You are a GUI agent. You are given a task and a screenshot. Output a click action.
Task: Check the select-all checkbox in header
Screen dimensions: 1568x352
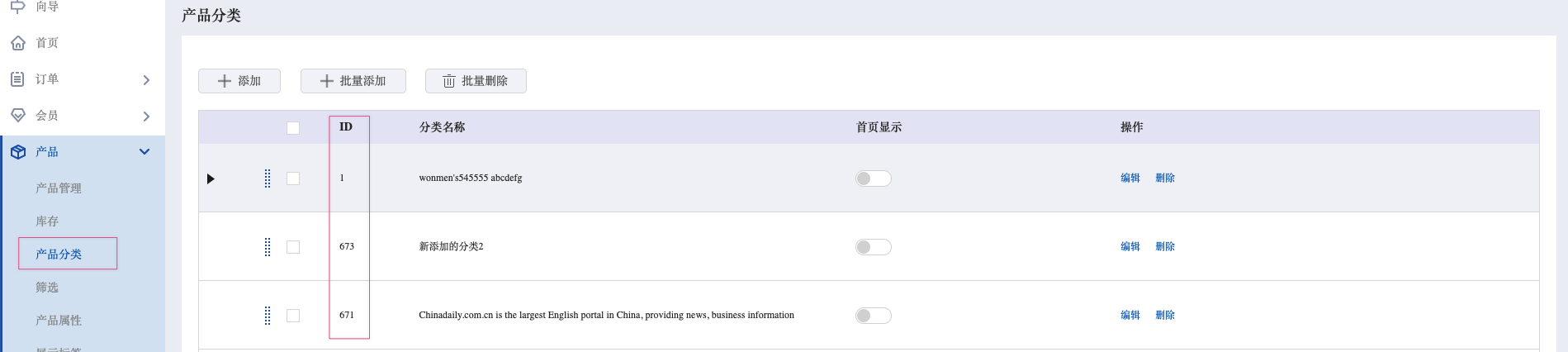click(x=293, y=128)
